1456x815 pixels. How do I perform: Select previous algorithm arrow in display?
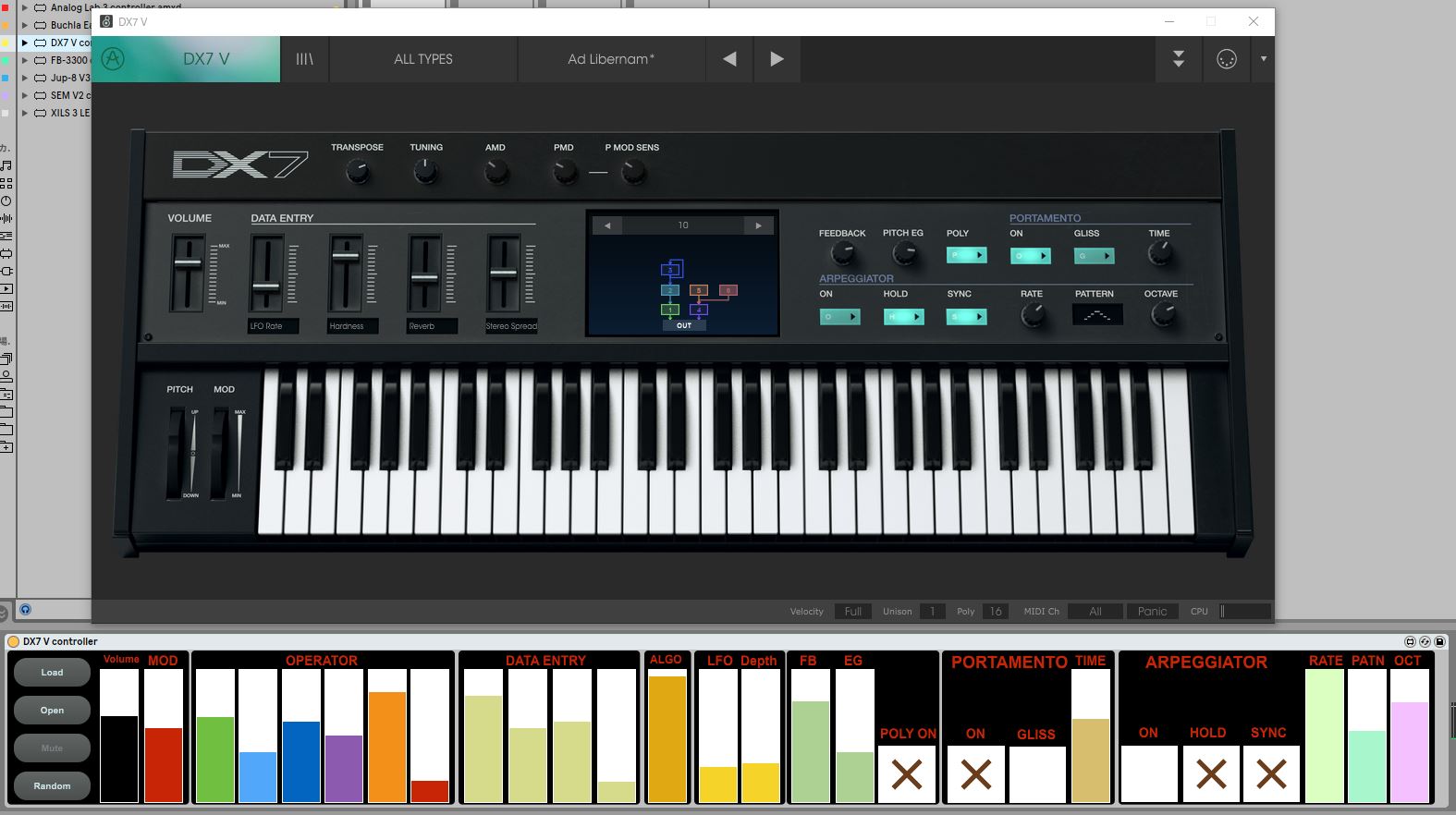pyautogui.click(x=607, y=225)
